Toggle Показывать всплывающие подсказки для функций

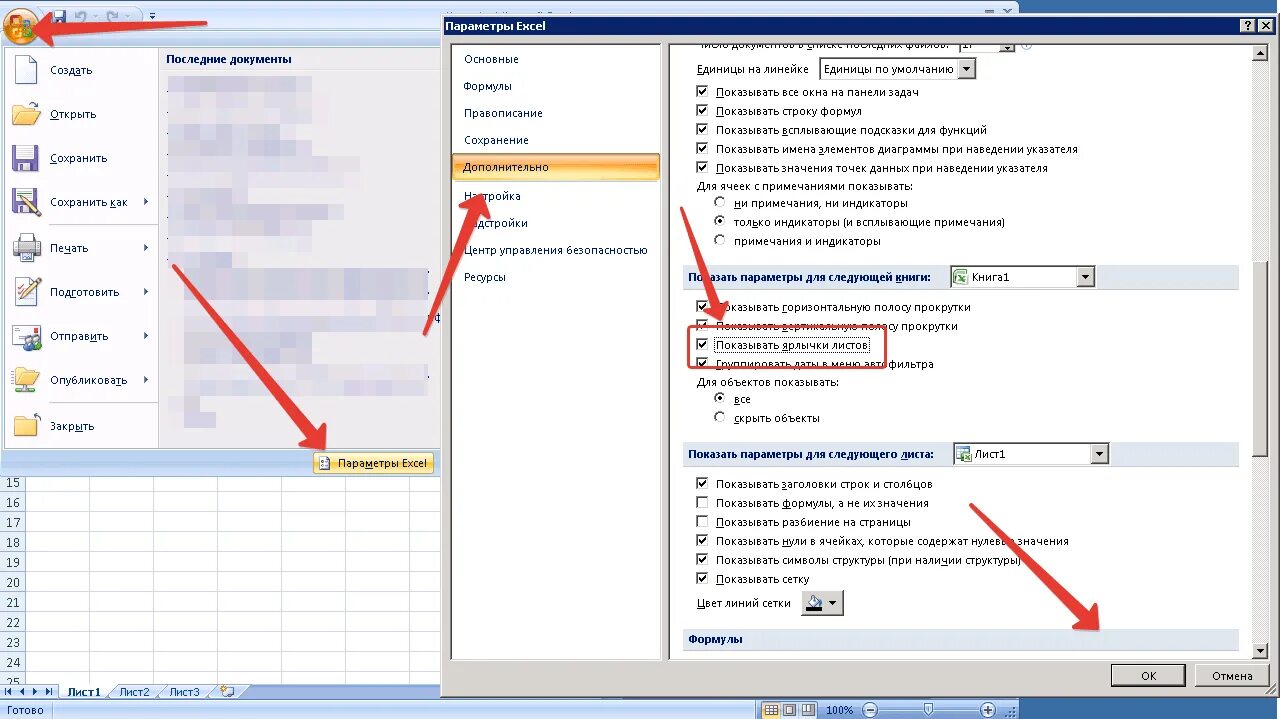[703, 130]
